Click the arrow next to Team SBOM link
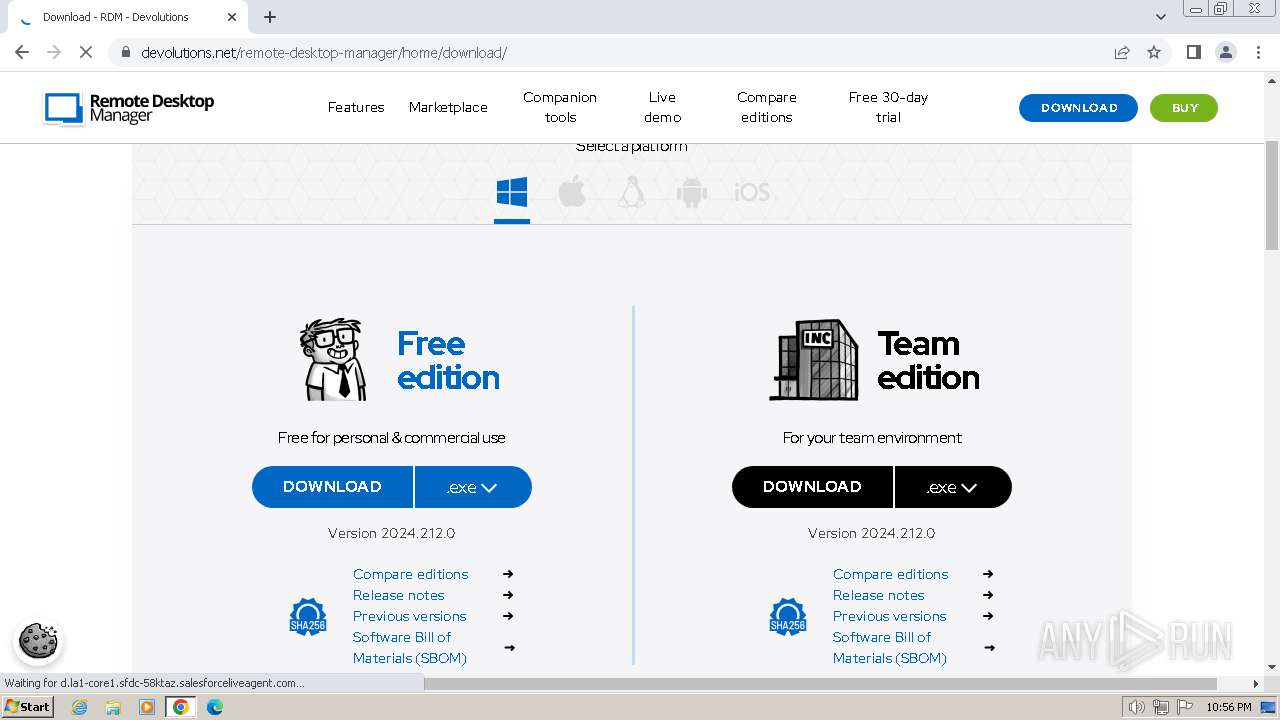The height and width of the screenshot is (720, 1280). [989, 647]
